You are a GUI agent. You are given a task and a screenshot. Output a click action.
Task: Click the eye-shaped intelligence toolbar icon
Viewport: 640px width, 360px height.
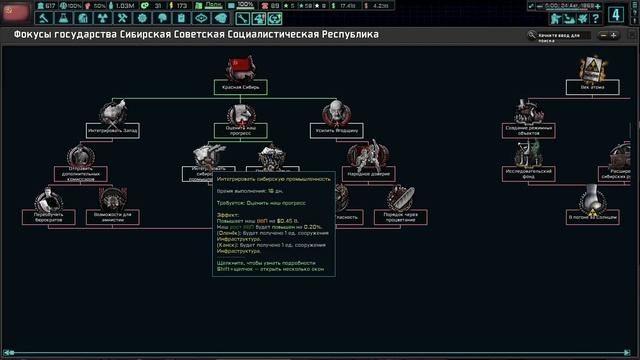201,18
